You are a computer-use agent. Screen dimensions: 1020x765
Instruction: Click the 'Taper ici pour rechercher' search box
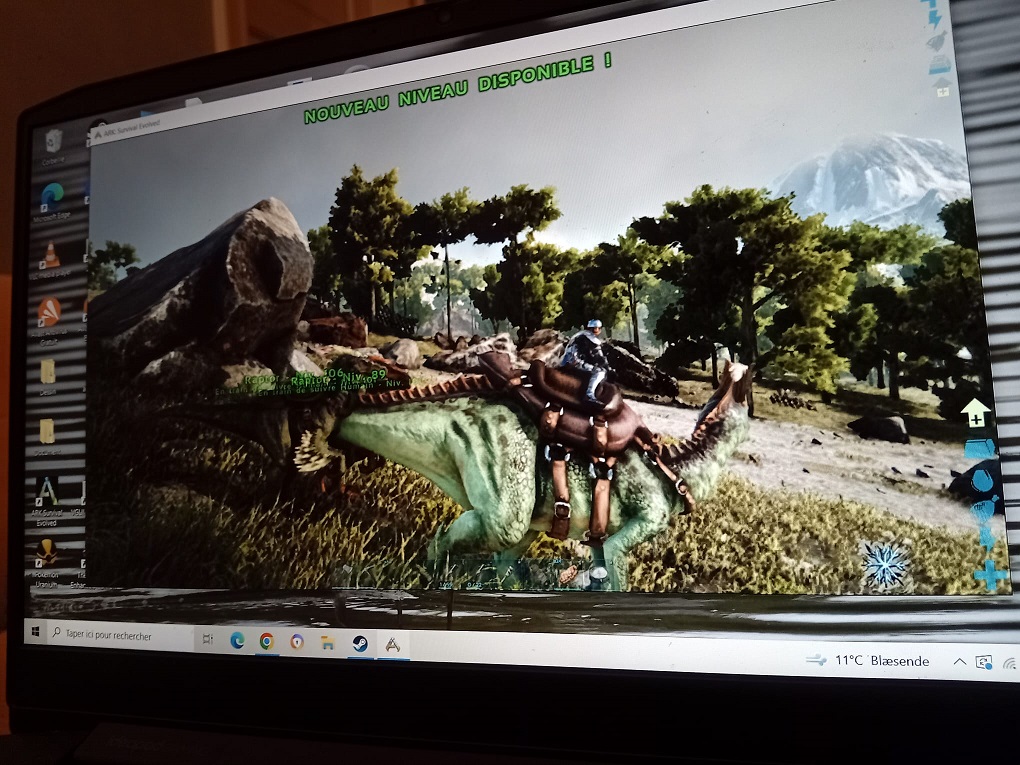click(120, 635)
